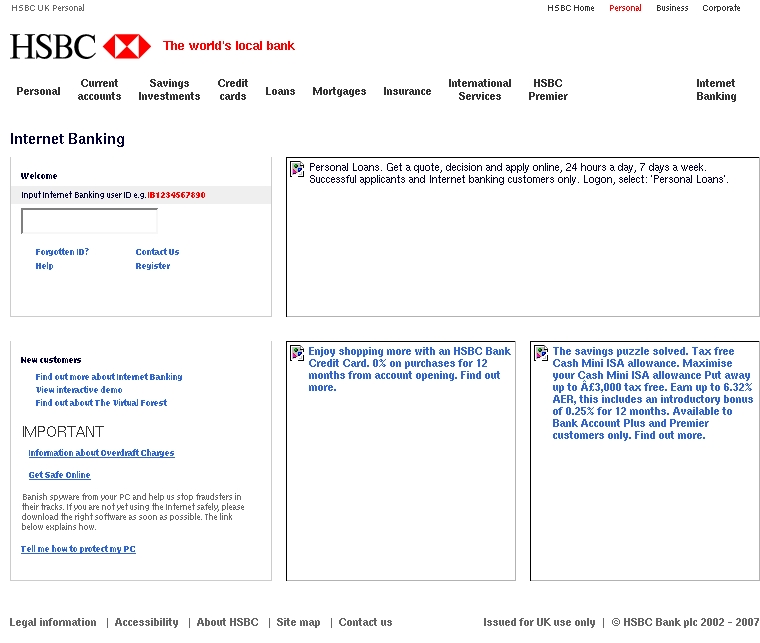Open Find out more about Internet Banking

(x=109, y=376)
